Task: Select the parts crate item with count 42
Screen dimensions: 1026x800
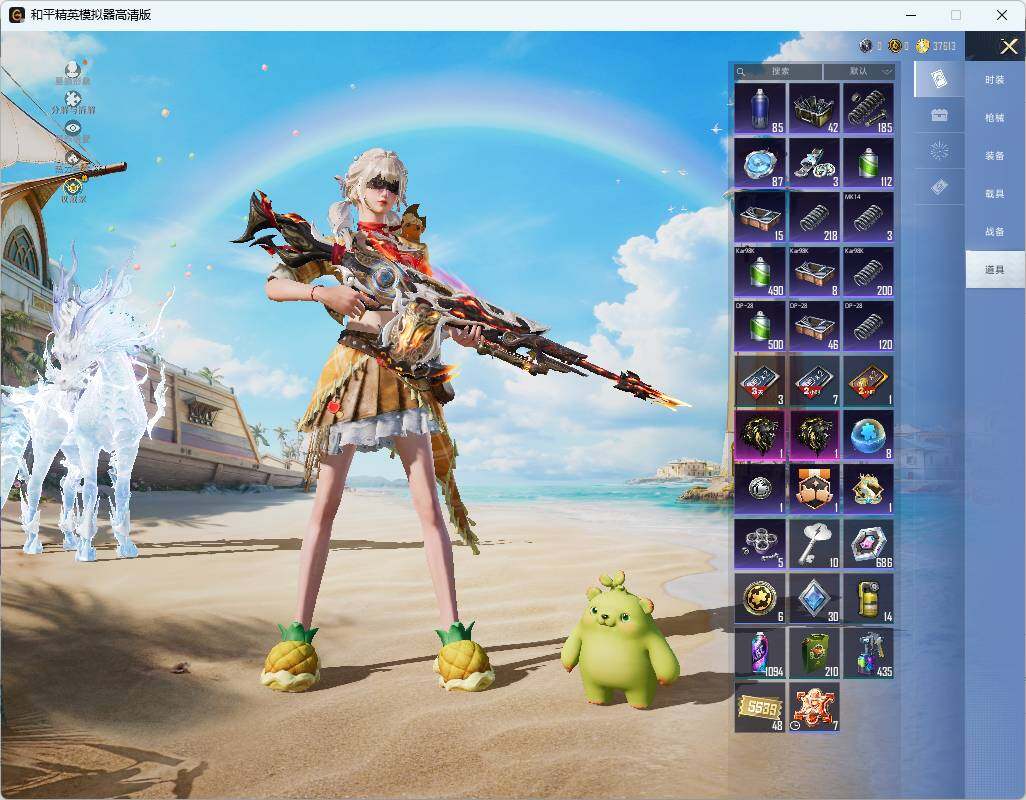Action: pos(814,109)
